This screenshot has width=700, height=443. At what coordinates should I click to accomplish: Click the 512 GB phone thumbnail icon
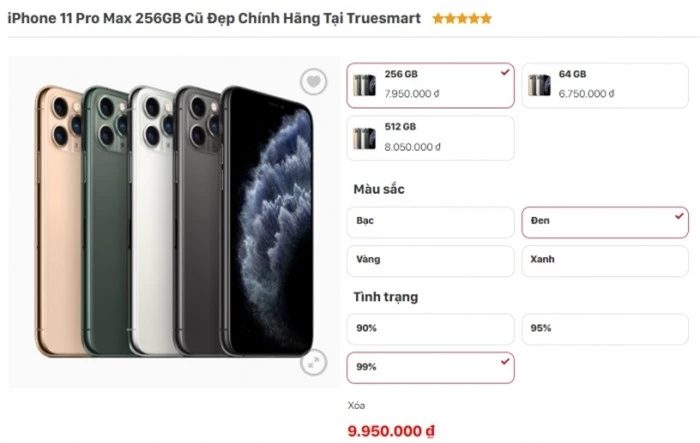click(x=365, y=138)
